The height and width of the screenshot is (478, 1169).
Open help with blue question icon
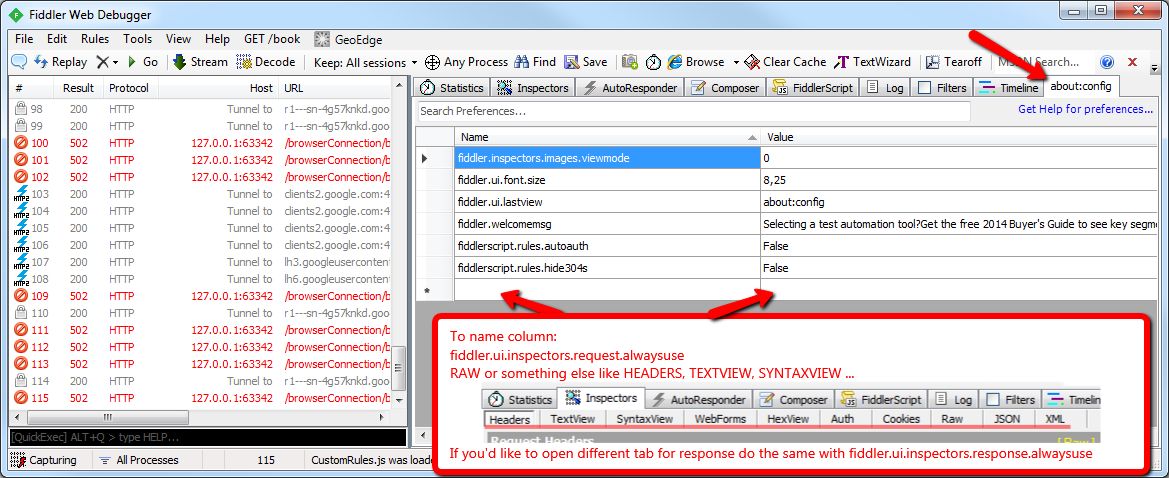(1107, 62)
